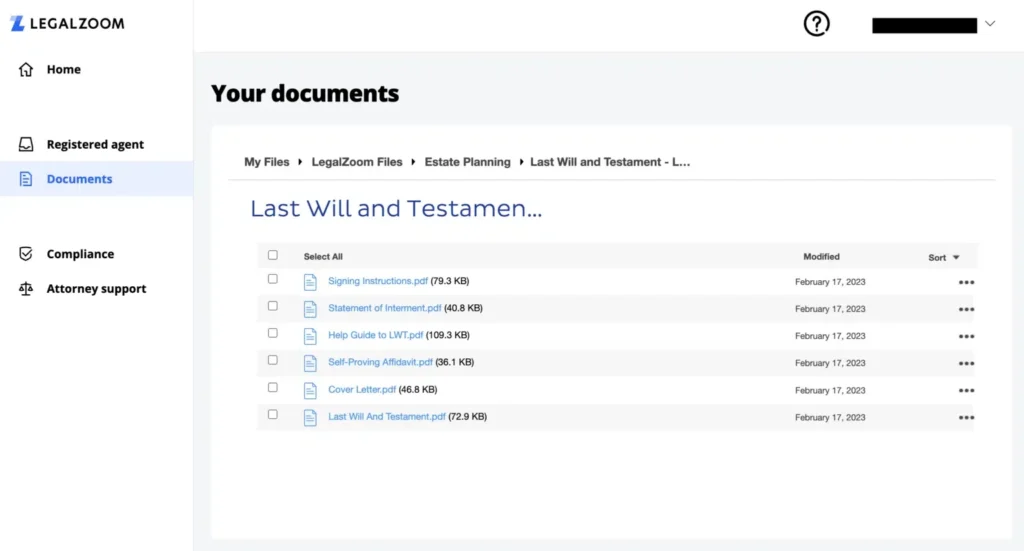
Task: Tick checkbox for Cover Letter.pdf
Action: (272, 387)
